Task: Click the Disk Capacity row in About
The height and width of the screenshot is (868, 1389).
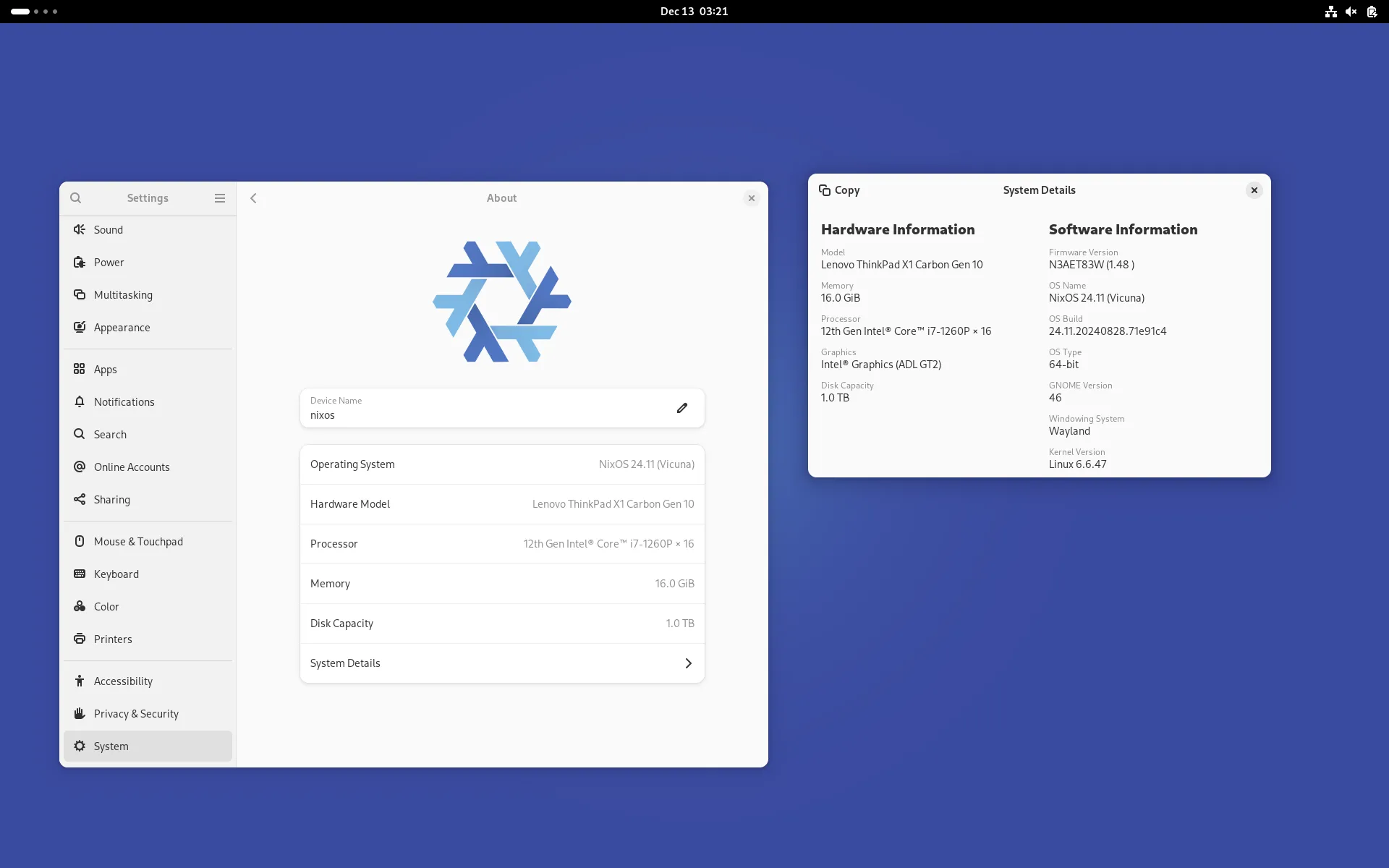Action: pos(502,624)
